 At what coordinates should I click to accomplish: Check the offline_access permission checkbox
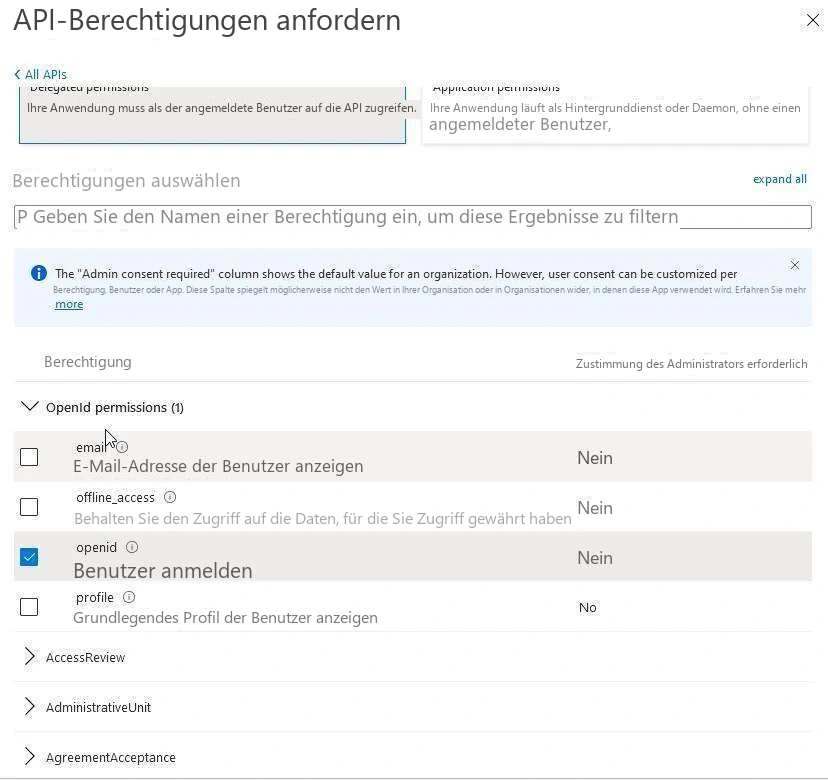[29, 507]
